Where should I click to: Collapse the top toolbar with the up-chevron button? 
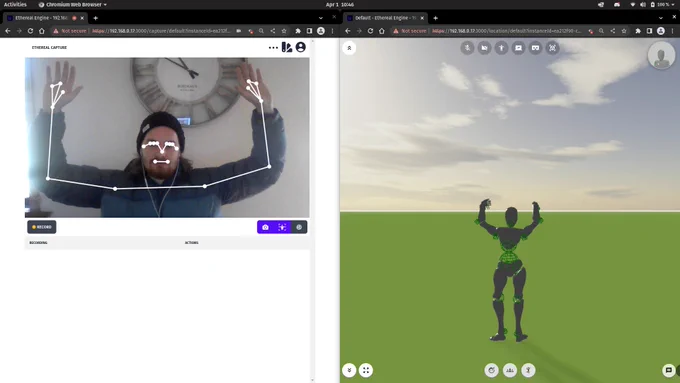point(349,48)
